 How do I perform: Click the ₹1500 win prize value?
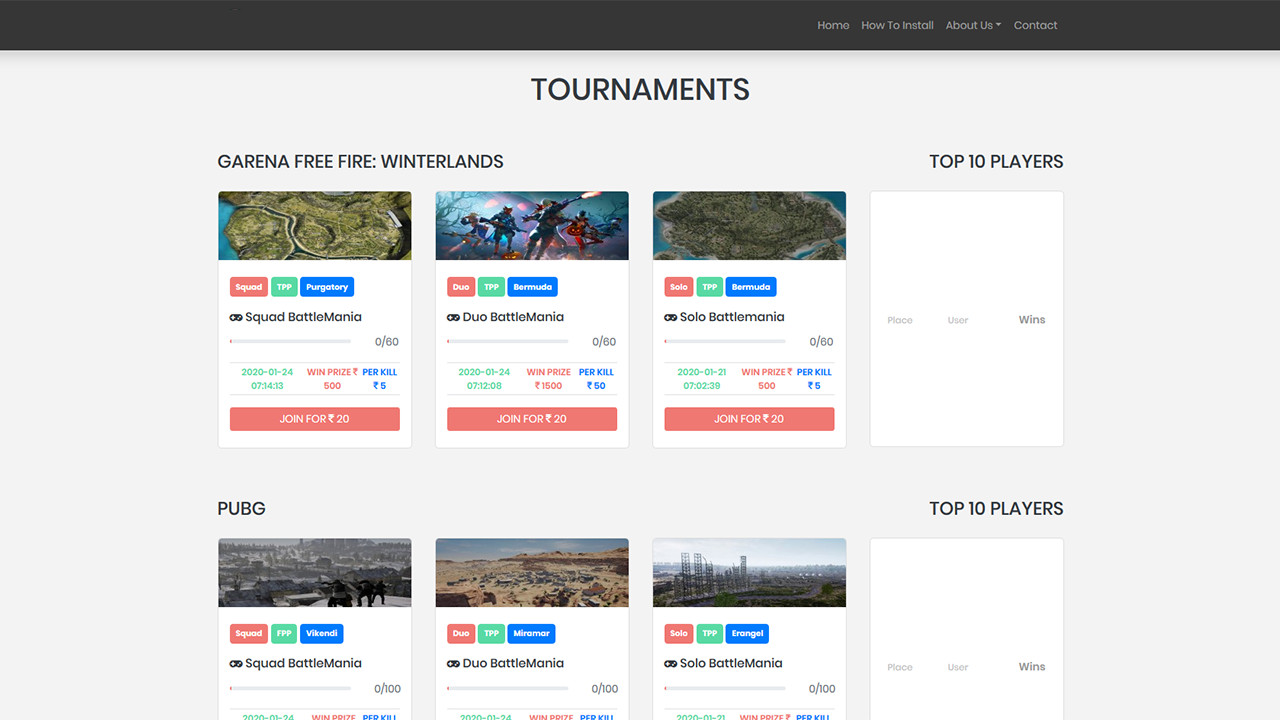pos(548,386)
